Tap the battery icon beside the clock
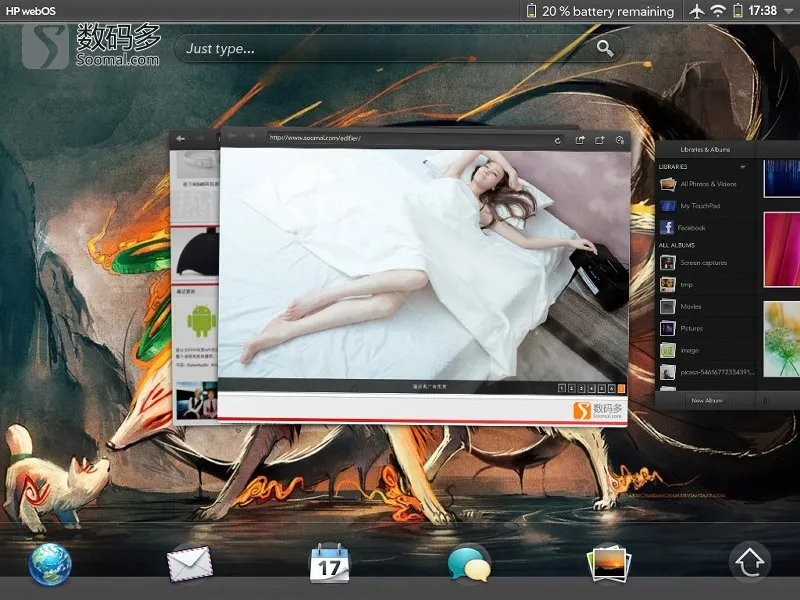The width and height of the screenshot is (800, 600). click(738, 11)
